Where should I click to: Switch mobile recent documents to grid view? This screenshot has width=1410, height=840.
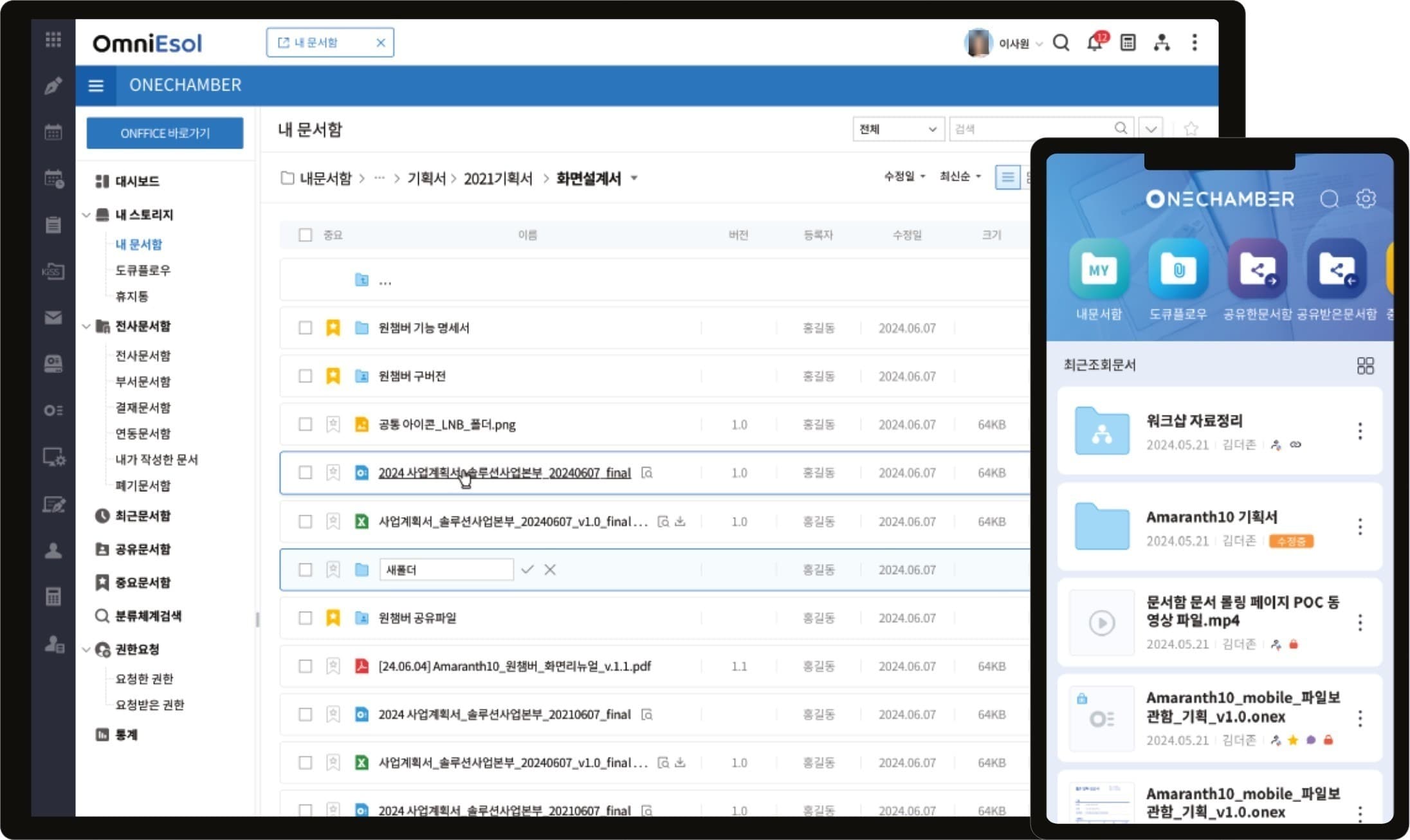pos(1365,366)
